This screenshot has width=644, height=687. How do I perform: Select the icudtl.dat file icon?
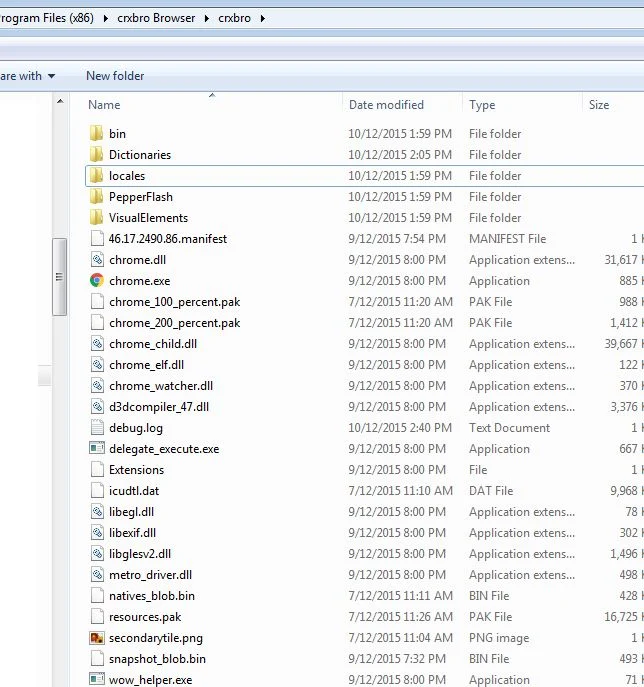[97, 491]
